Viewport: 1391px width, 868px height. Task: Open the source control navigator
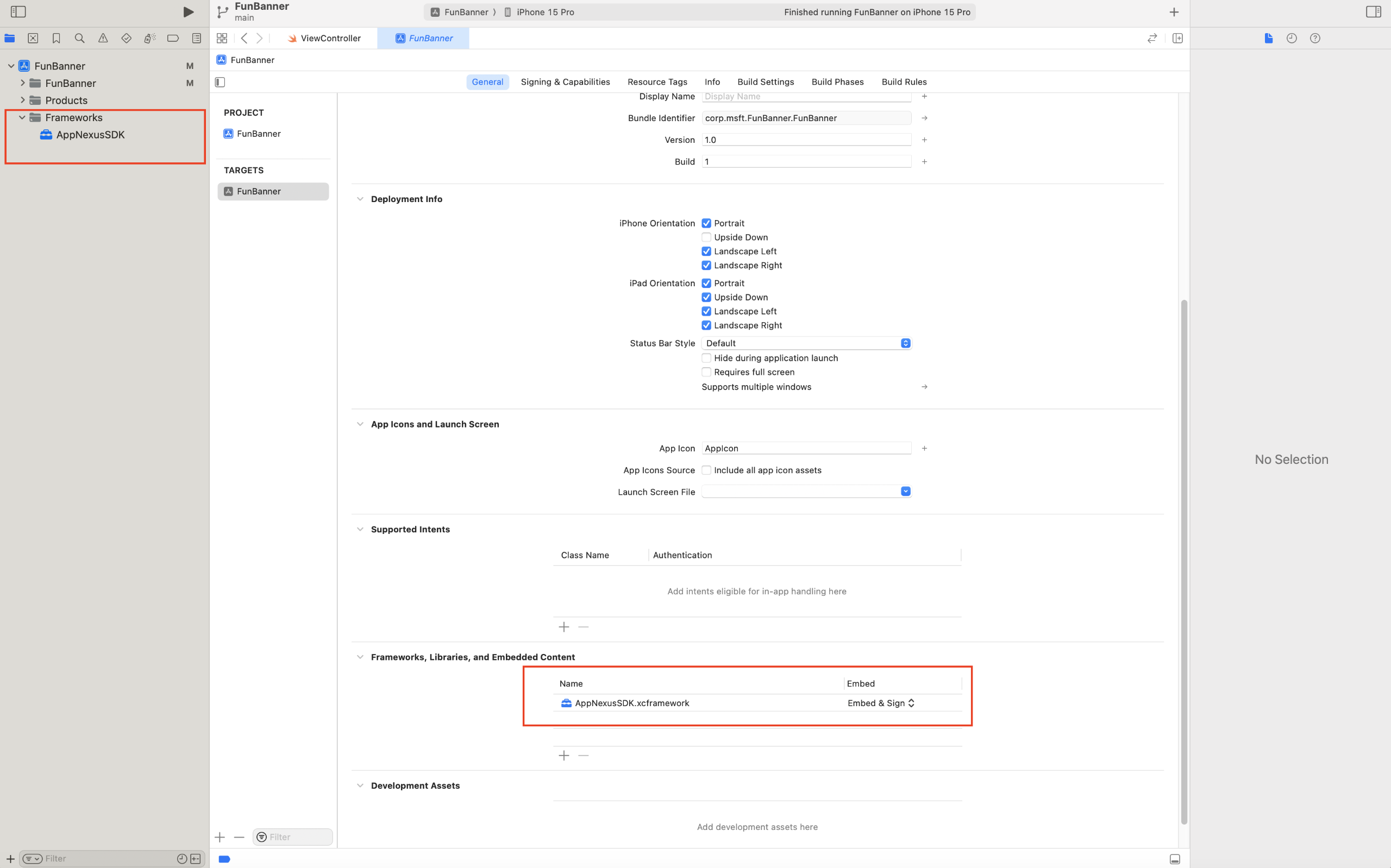33,38
